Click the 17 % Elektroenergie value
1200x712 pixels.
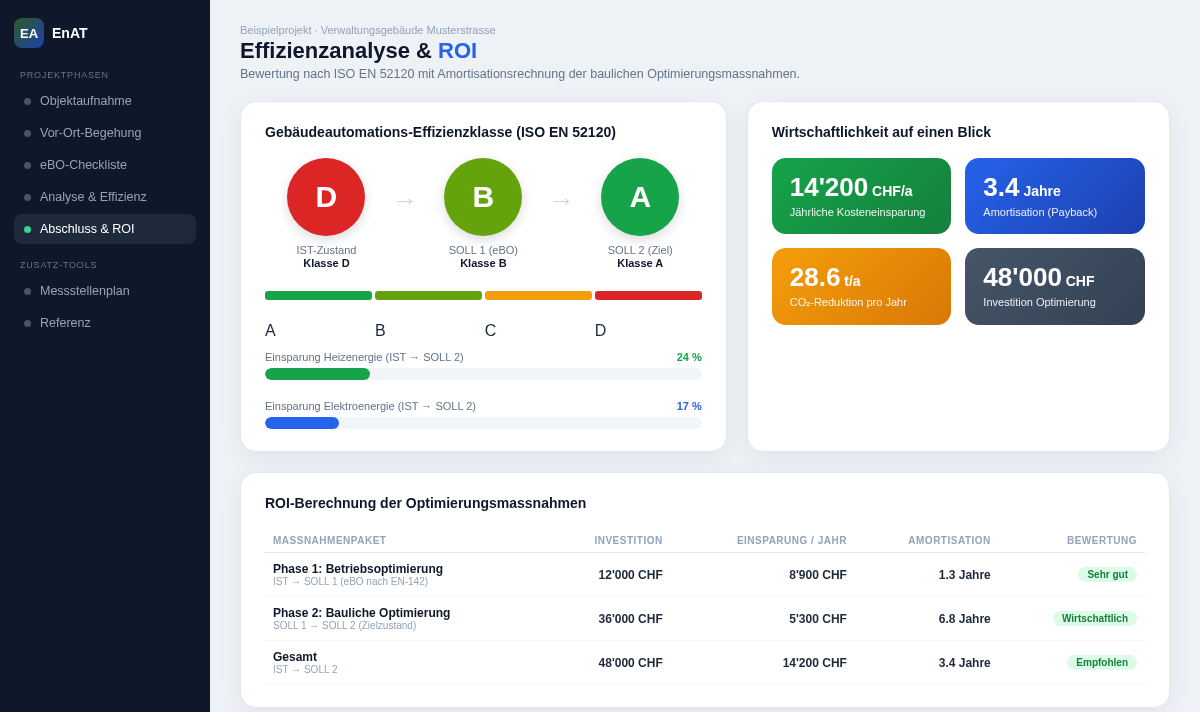click(x=689, y=406)
